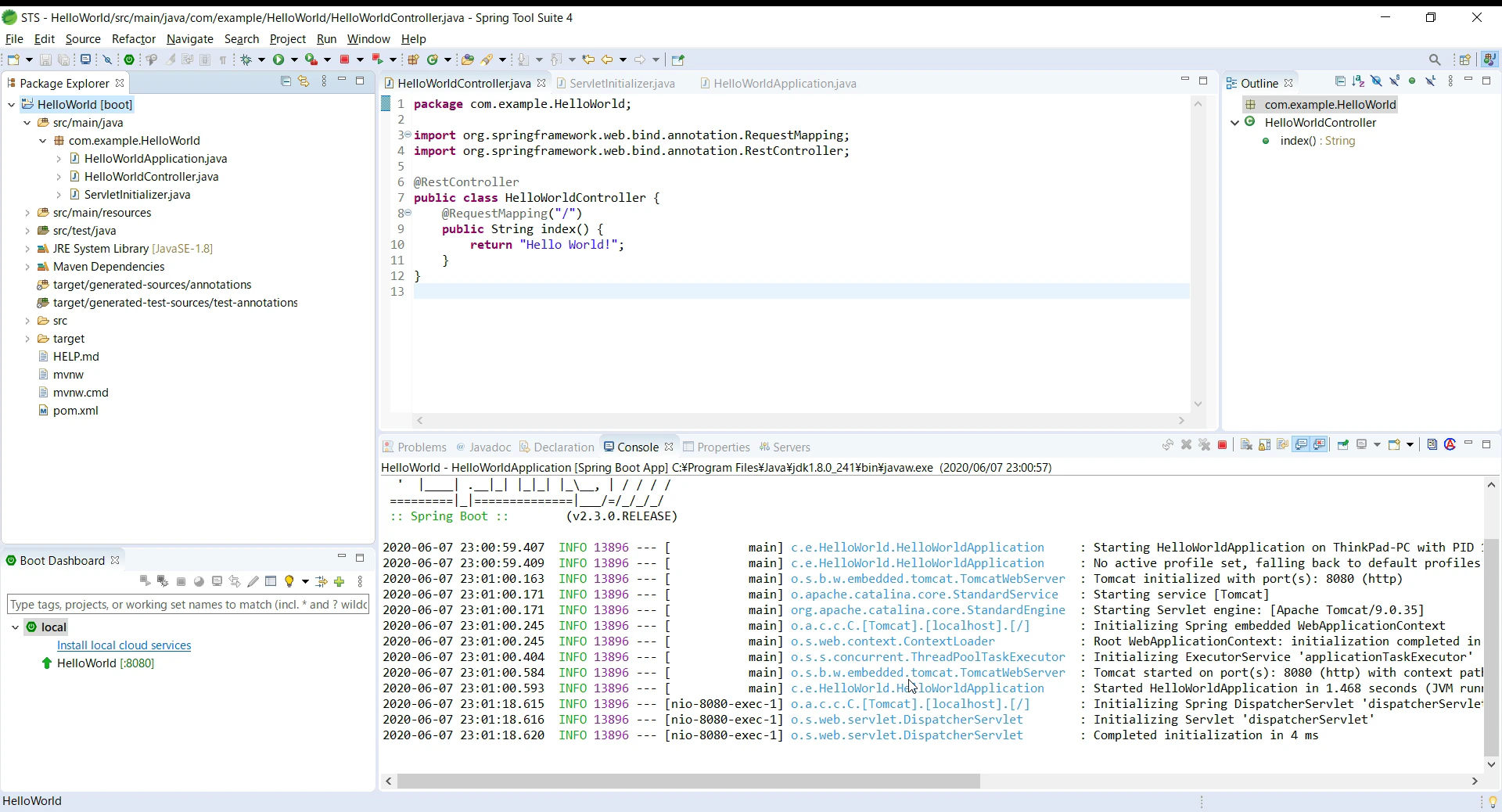Toggle the skip all breakpoints toolbar button
Viewport: 1502px width, 812px height.
pyautogui.click(x=107, y=59)
